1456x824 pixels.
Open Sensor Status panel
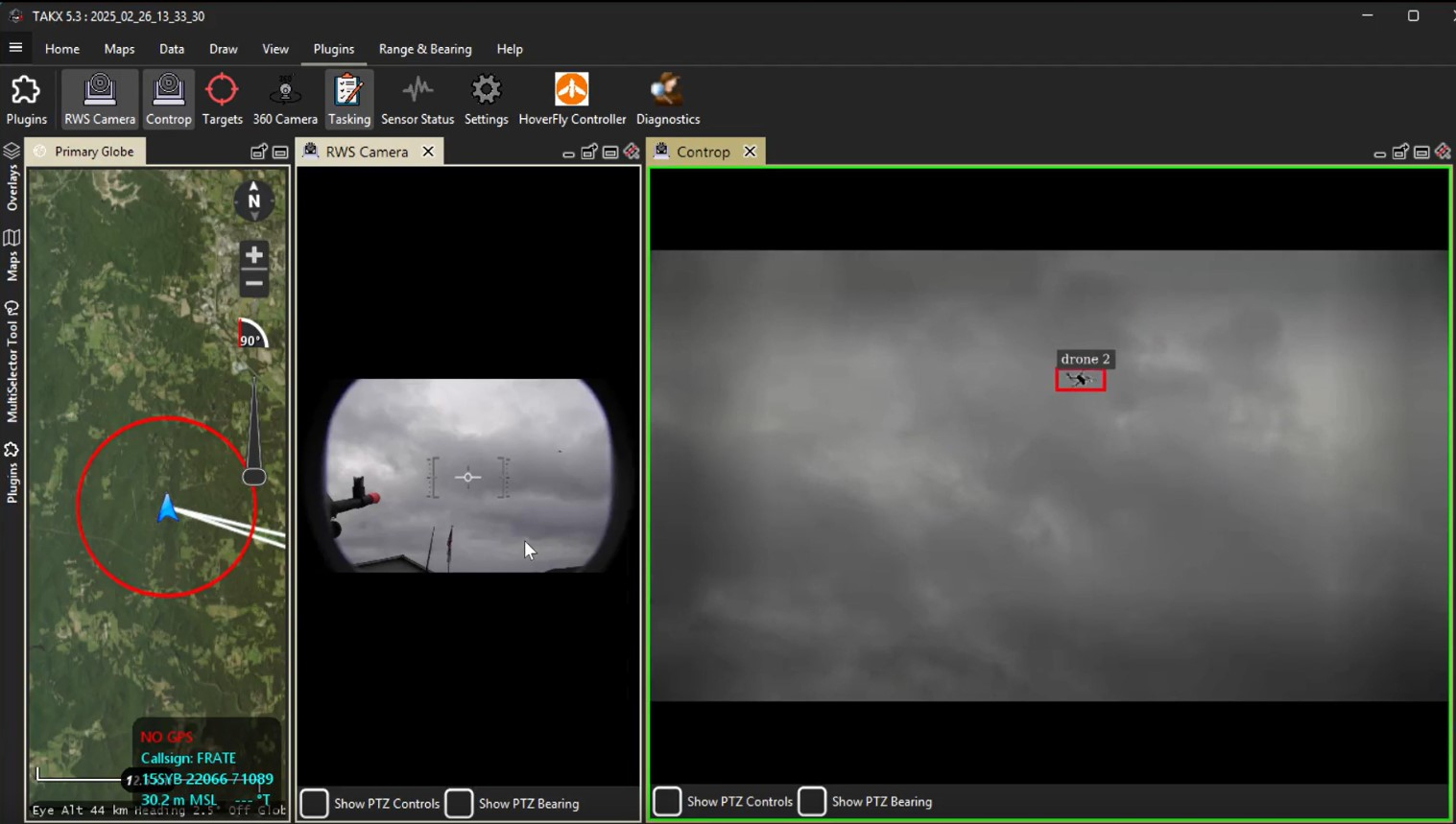418,99
